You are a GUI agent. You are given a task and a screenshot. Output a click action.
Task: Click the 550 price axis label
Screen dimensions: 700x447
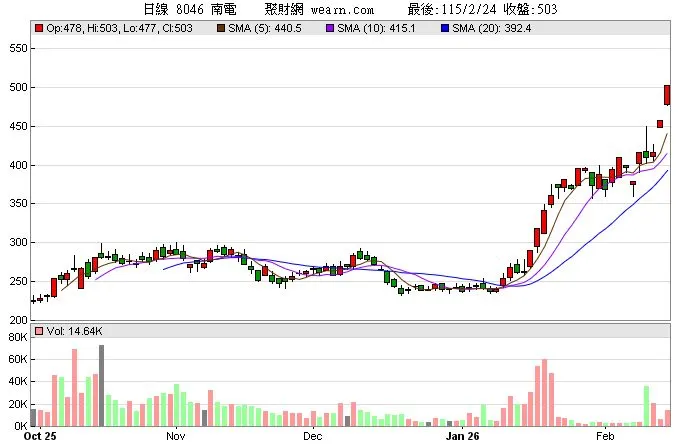tap(18, 48)
